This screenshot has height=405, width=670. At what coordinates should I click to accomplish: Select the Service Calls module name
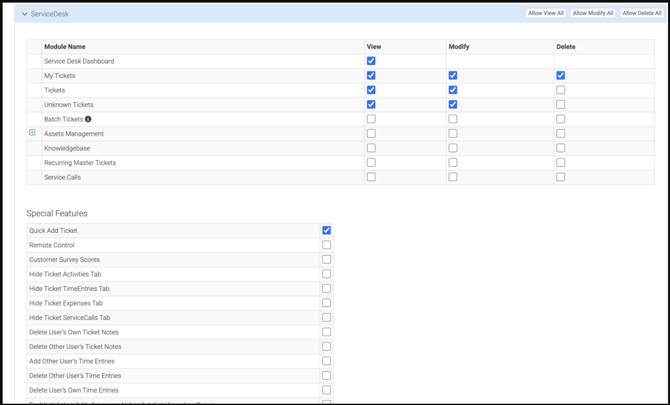(62, 177)
